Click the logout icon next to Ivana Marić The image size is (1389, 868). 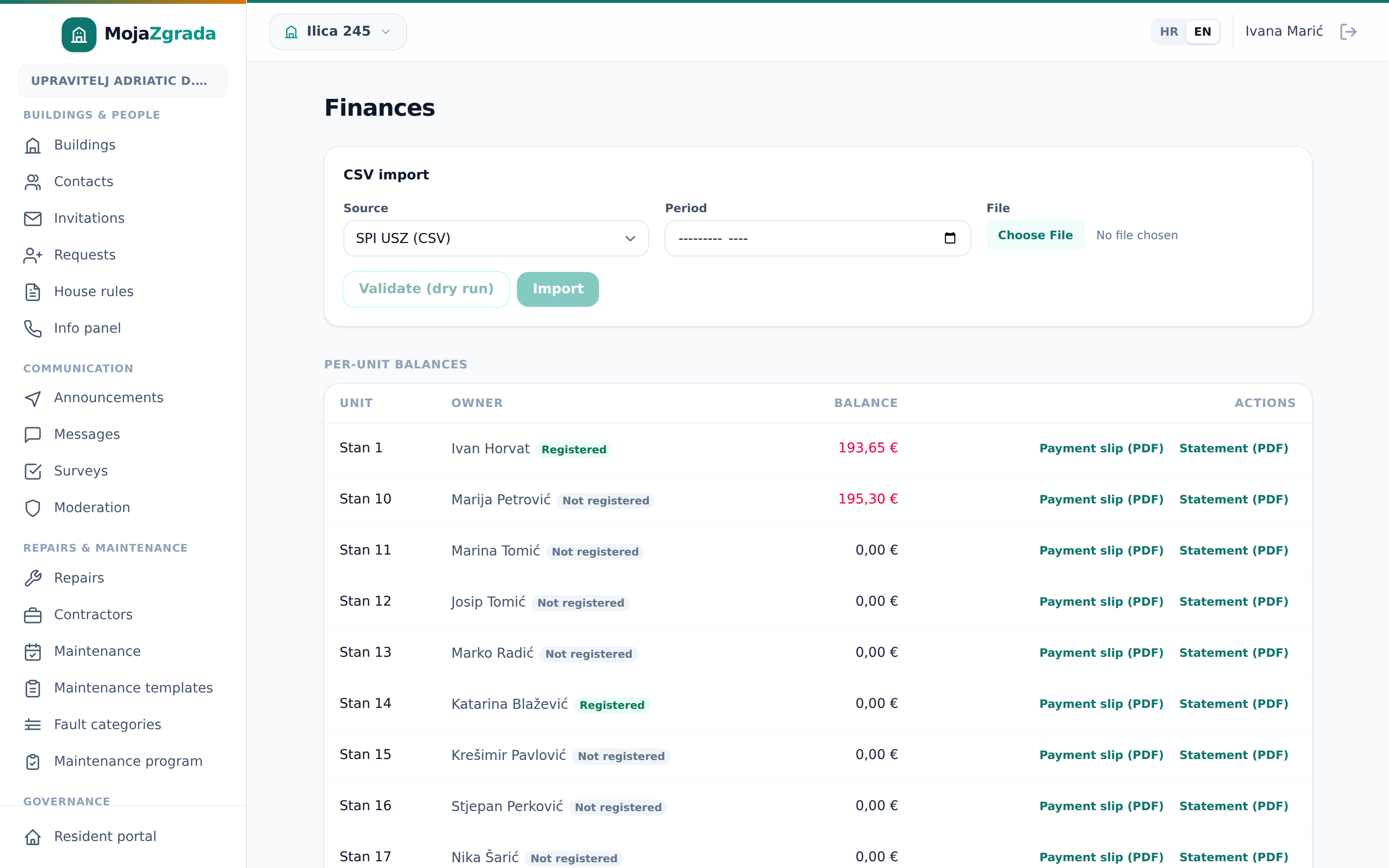pyautogui.click(x=1348, y=31)
